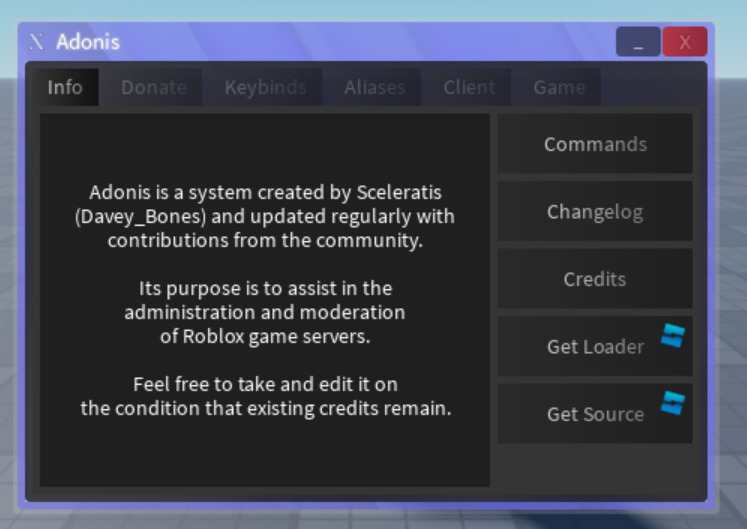Click the text "the condition that existing credits remain."

tap(266, 408)
